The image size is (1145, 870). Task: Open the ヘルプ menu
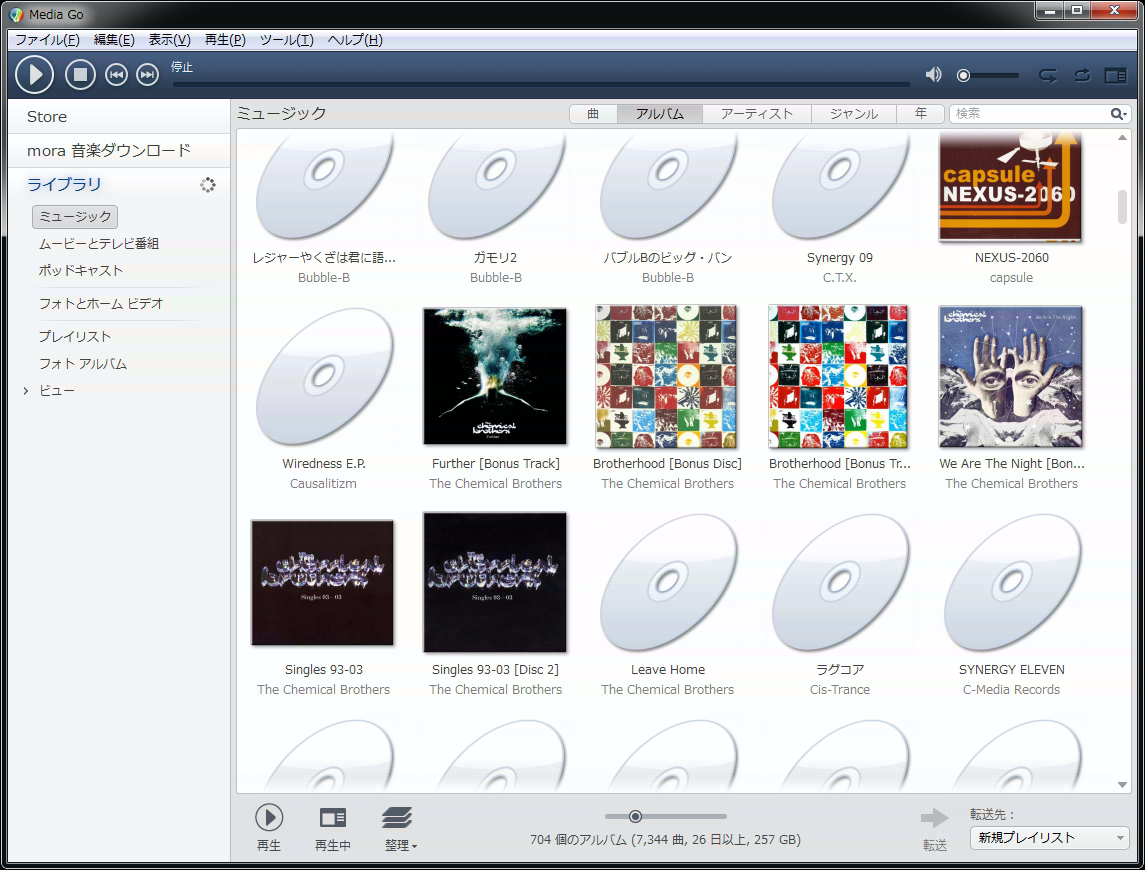(x=355, y=39)
